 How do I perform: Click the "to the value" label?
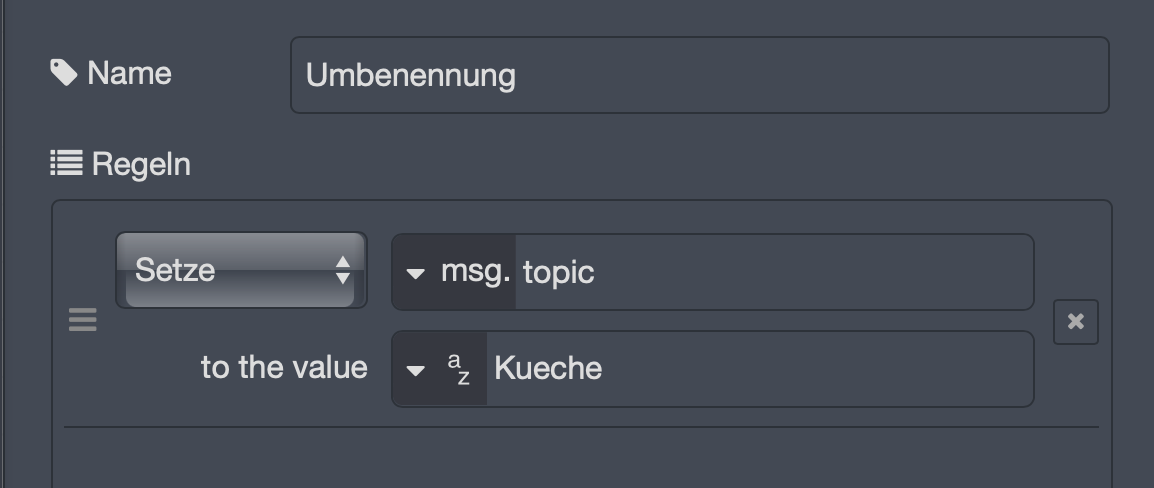coord(284,367)
